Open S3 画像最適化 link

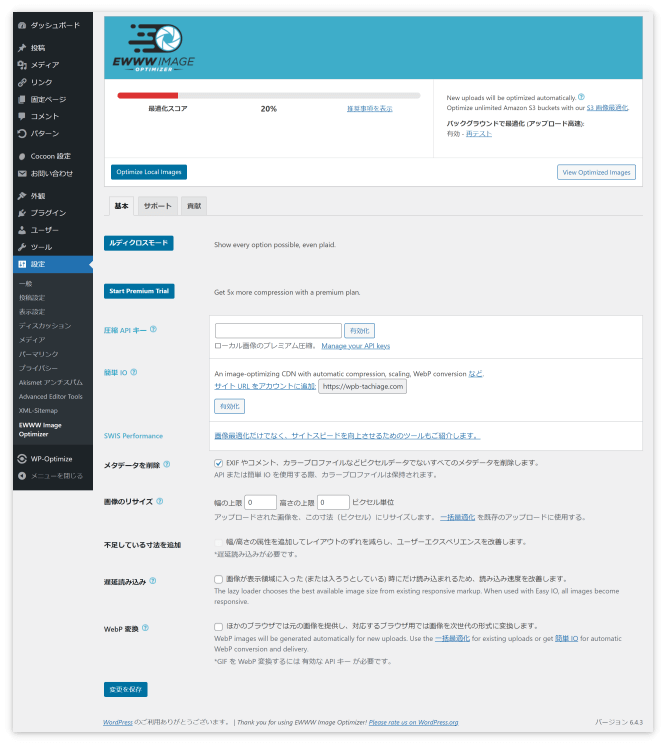pyautogui.click(x=607, y=108)
